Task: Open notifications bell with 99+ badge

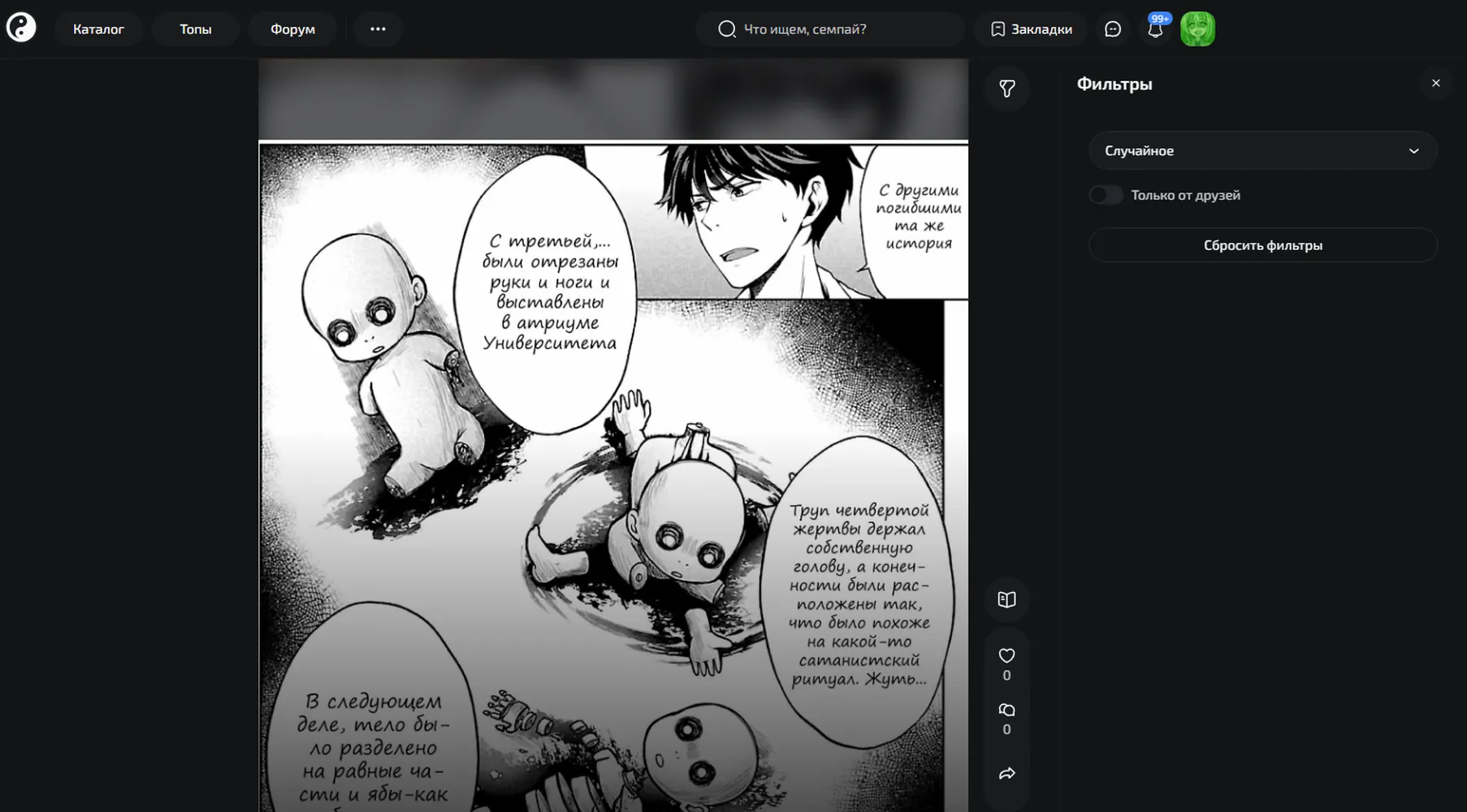Action: (1155, 29)
